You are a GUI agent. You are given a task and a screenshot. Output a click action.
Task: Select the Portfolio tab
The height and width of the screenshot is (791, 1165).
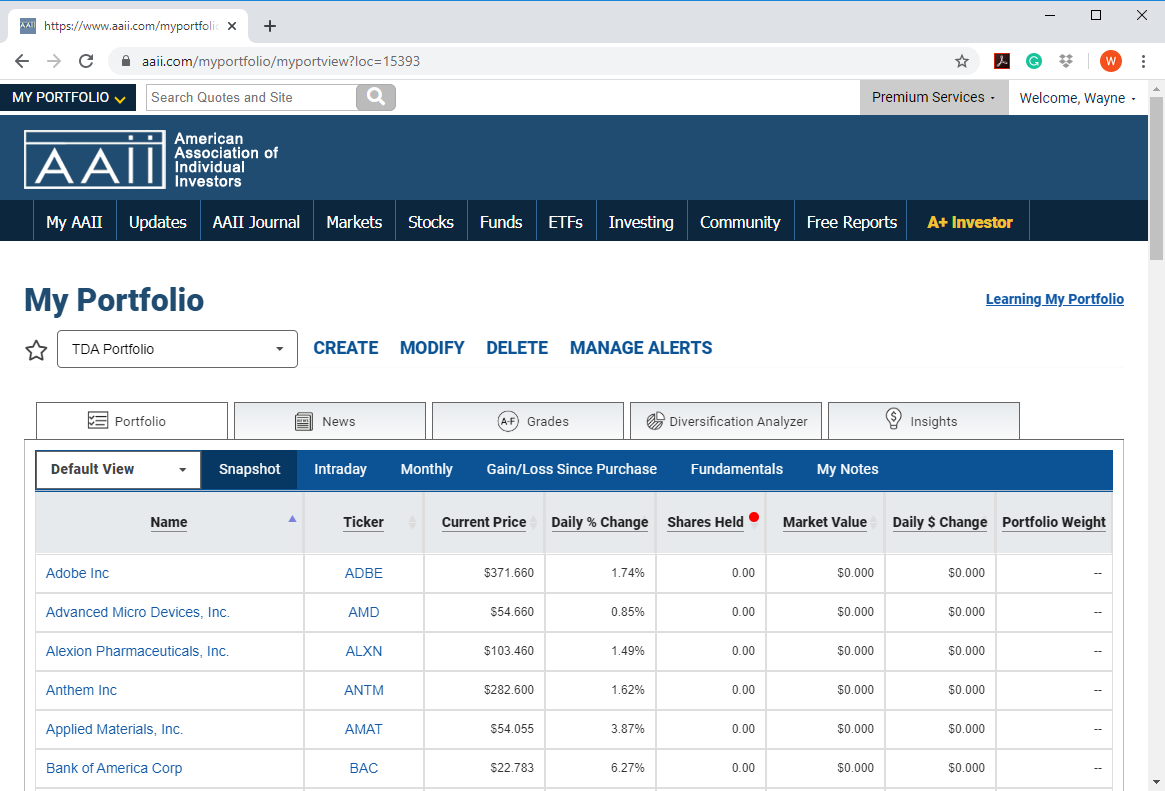[132, 421]
